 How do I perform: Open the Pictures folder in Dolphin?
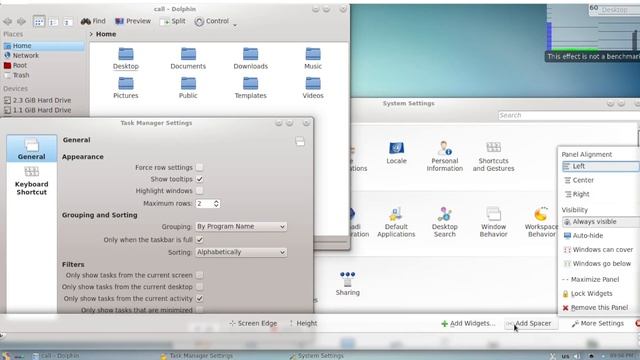click(126, 88)
